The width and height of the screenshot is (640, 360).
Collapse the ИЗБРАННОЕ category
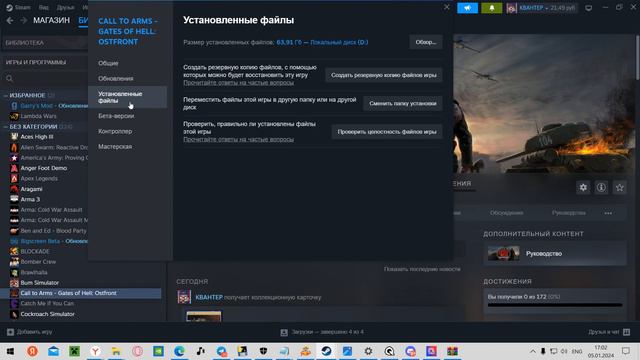pos(5,96)
